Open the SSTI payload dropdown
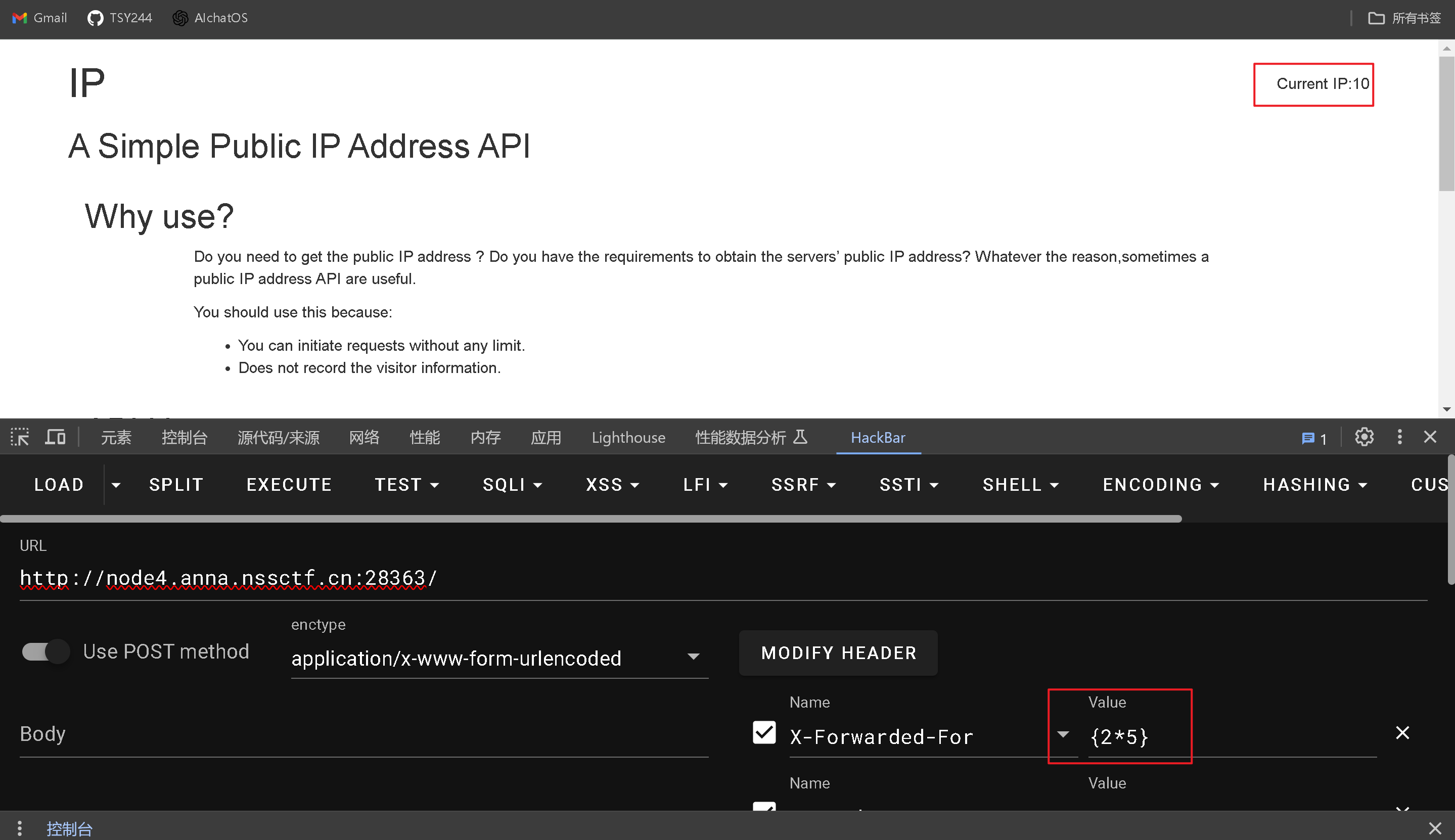1455x840 pixels. pyautogui.click(x=908, y=485)
